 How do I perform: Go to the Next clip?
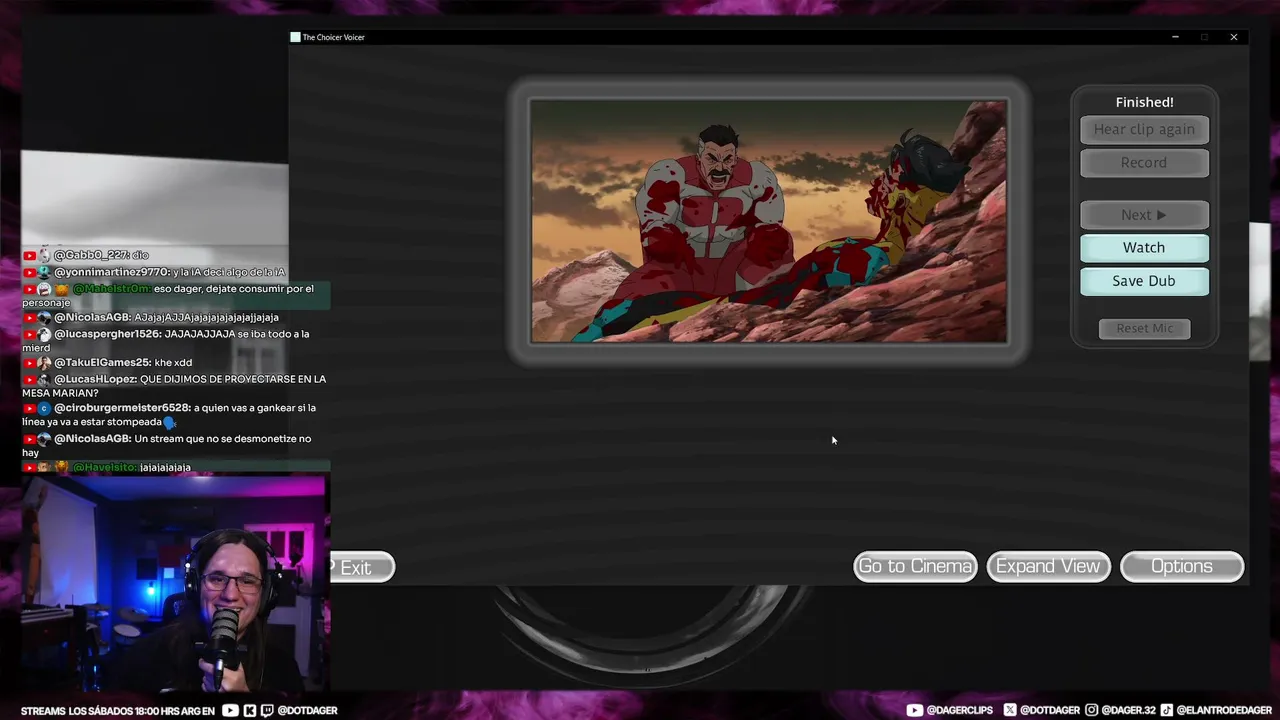coord(1144,215)
